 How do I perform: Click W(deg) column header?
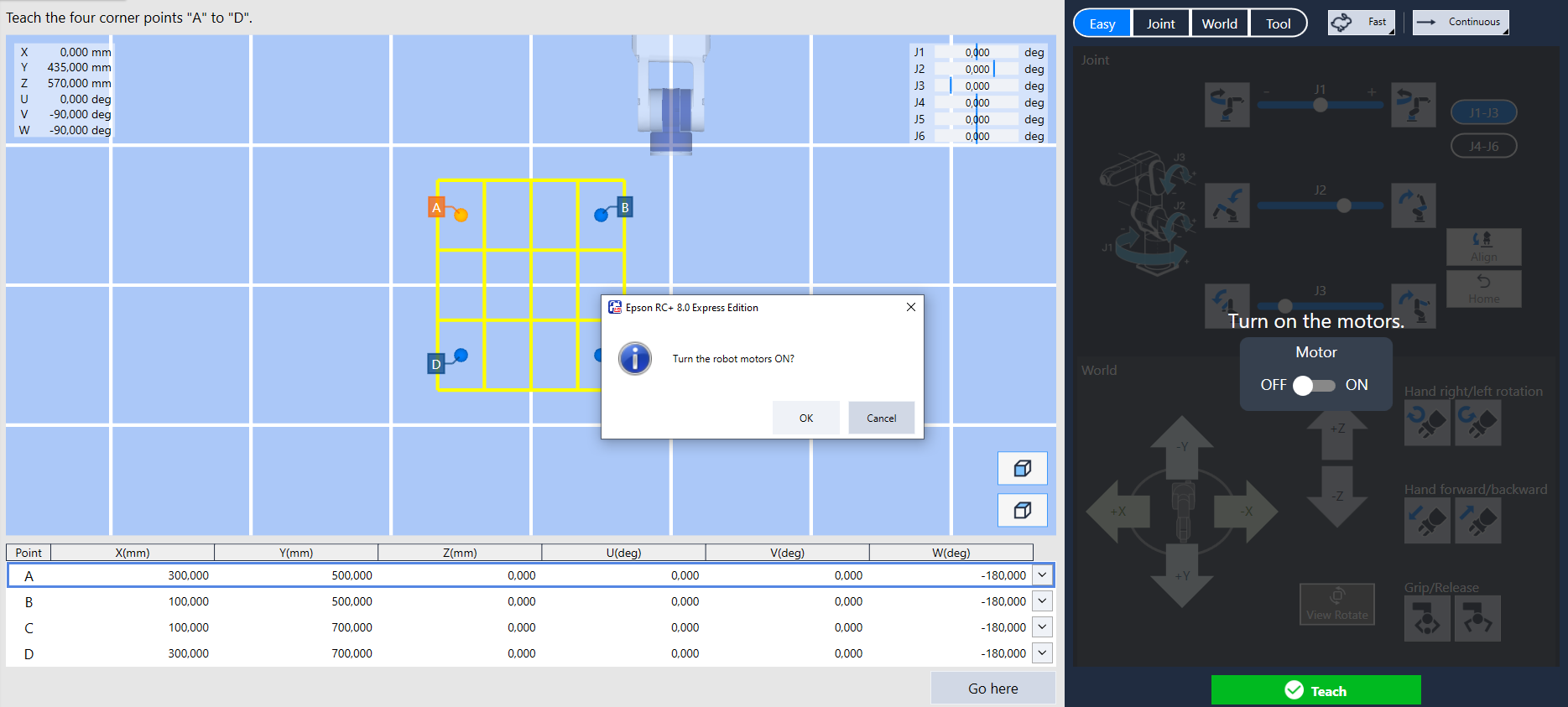pyautogui.click(x=951, y=553)
